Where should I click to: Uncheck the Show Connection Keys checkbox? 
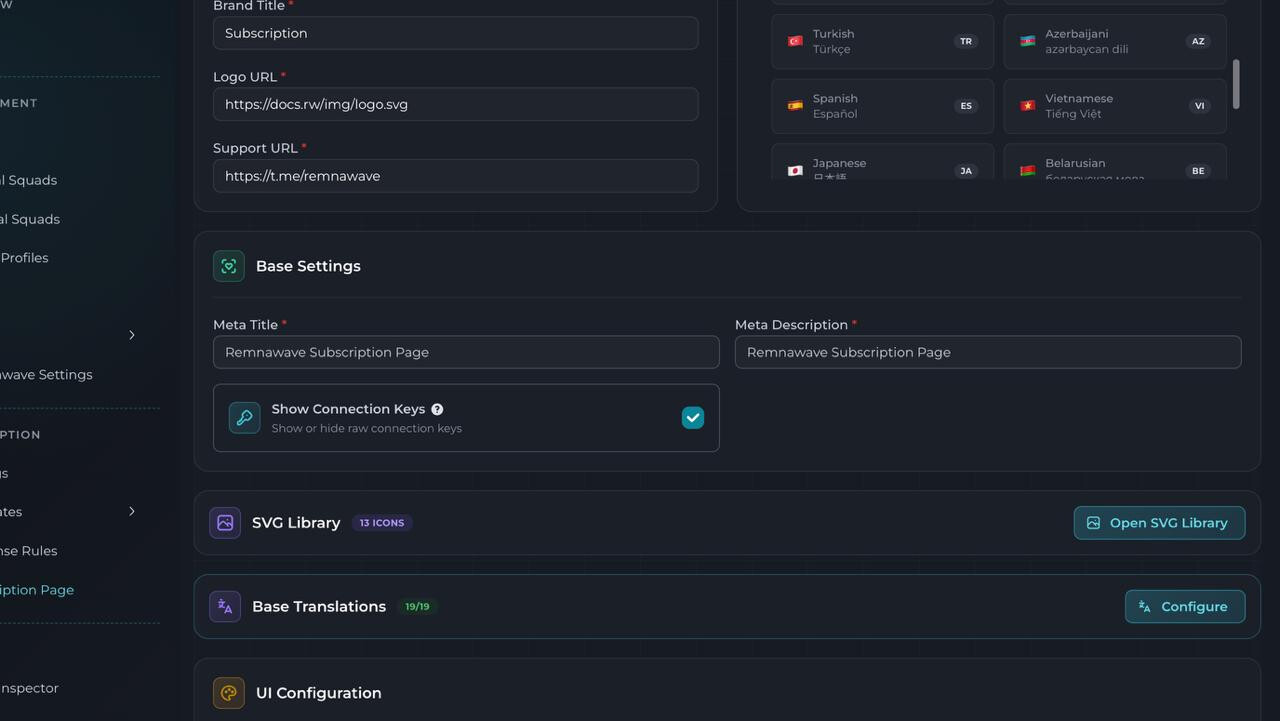[x=692, y=418]
